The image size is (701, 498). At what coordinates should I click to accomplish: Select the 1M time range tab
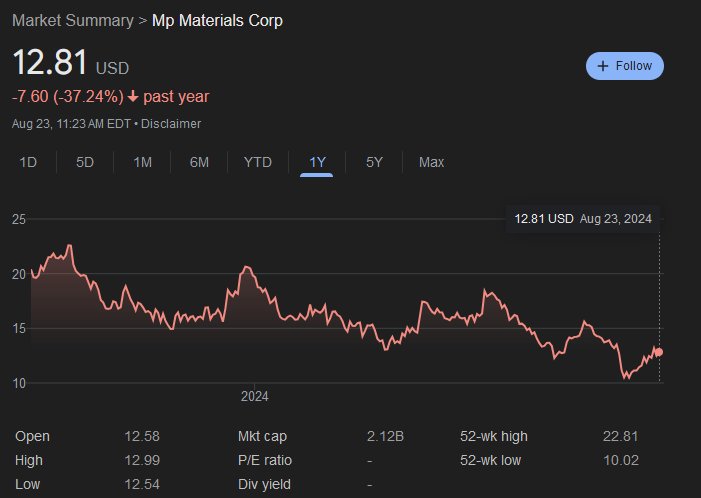143,162
